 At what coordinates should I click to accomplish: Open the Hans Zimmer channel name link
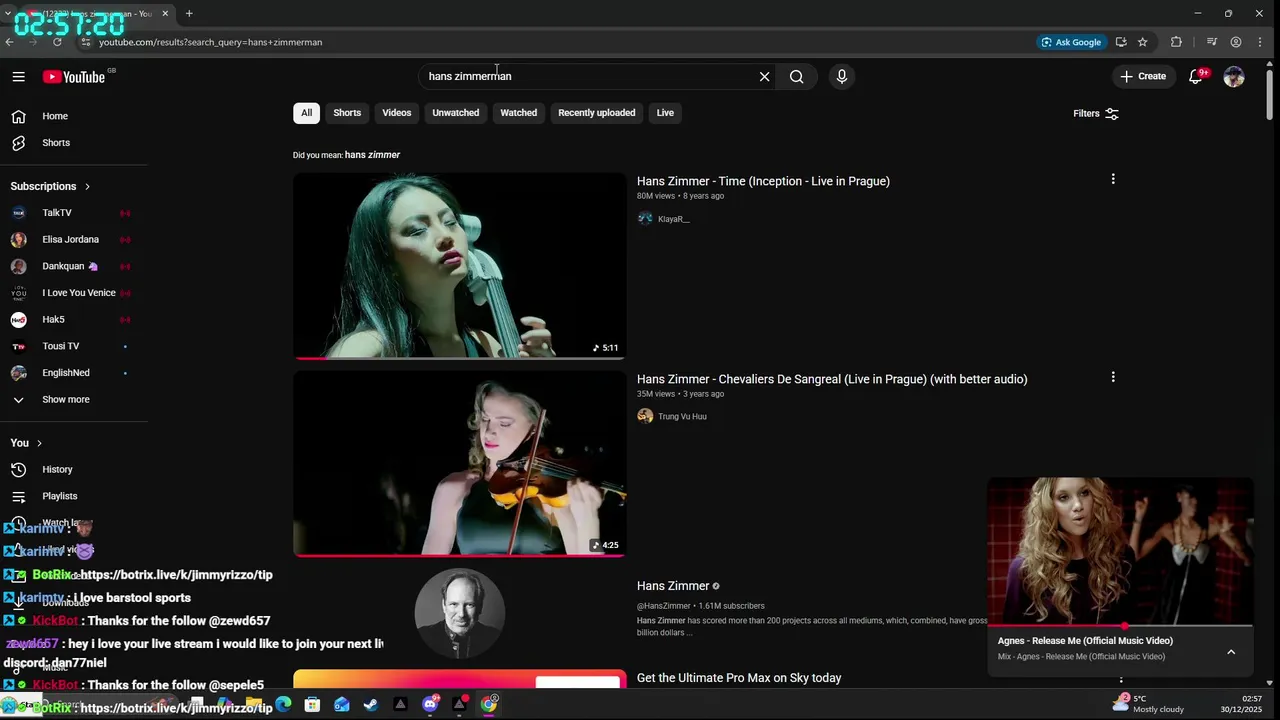tap(673, 586)
